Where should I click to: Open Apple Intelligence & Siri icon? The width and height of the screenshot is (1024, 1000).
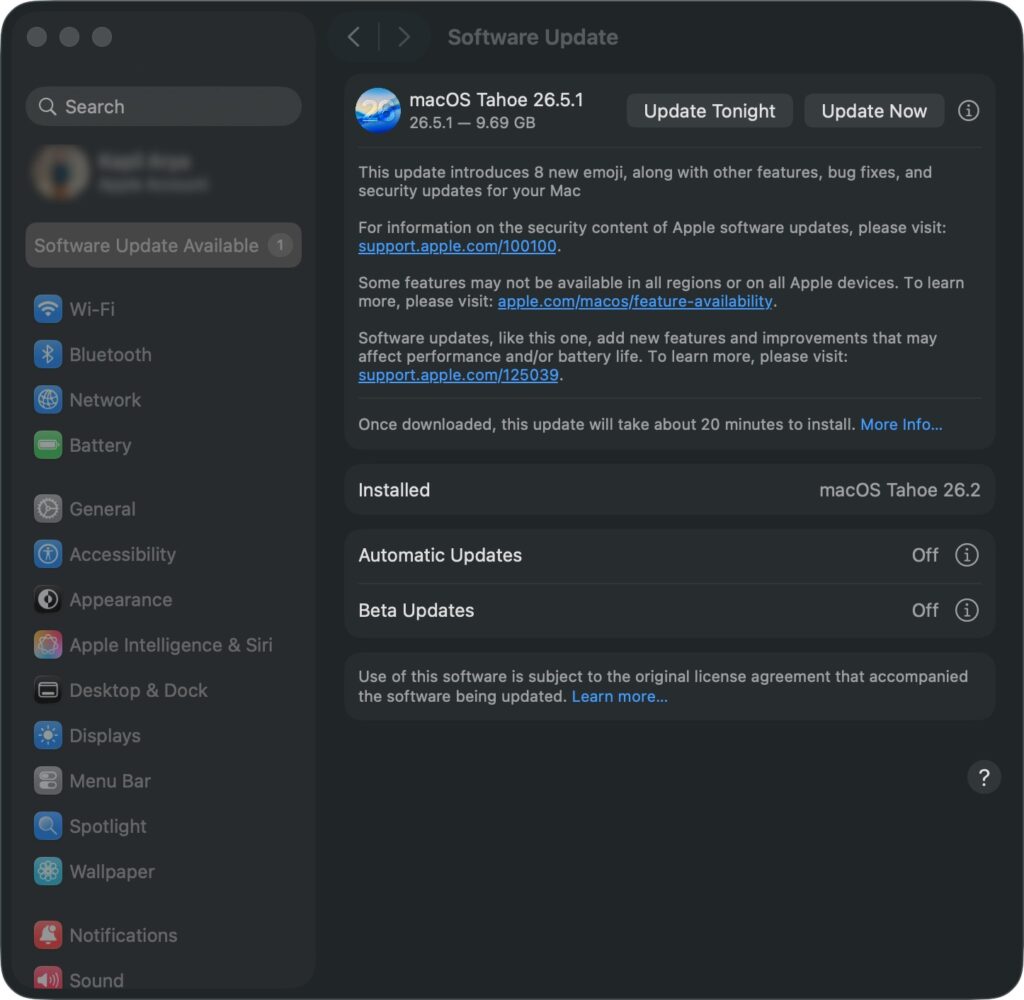[48, 645]
